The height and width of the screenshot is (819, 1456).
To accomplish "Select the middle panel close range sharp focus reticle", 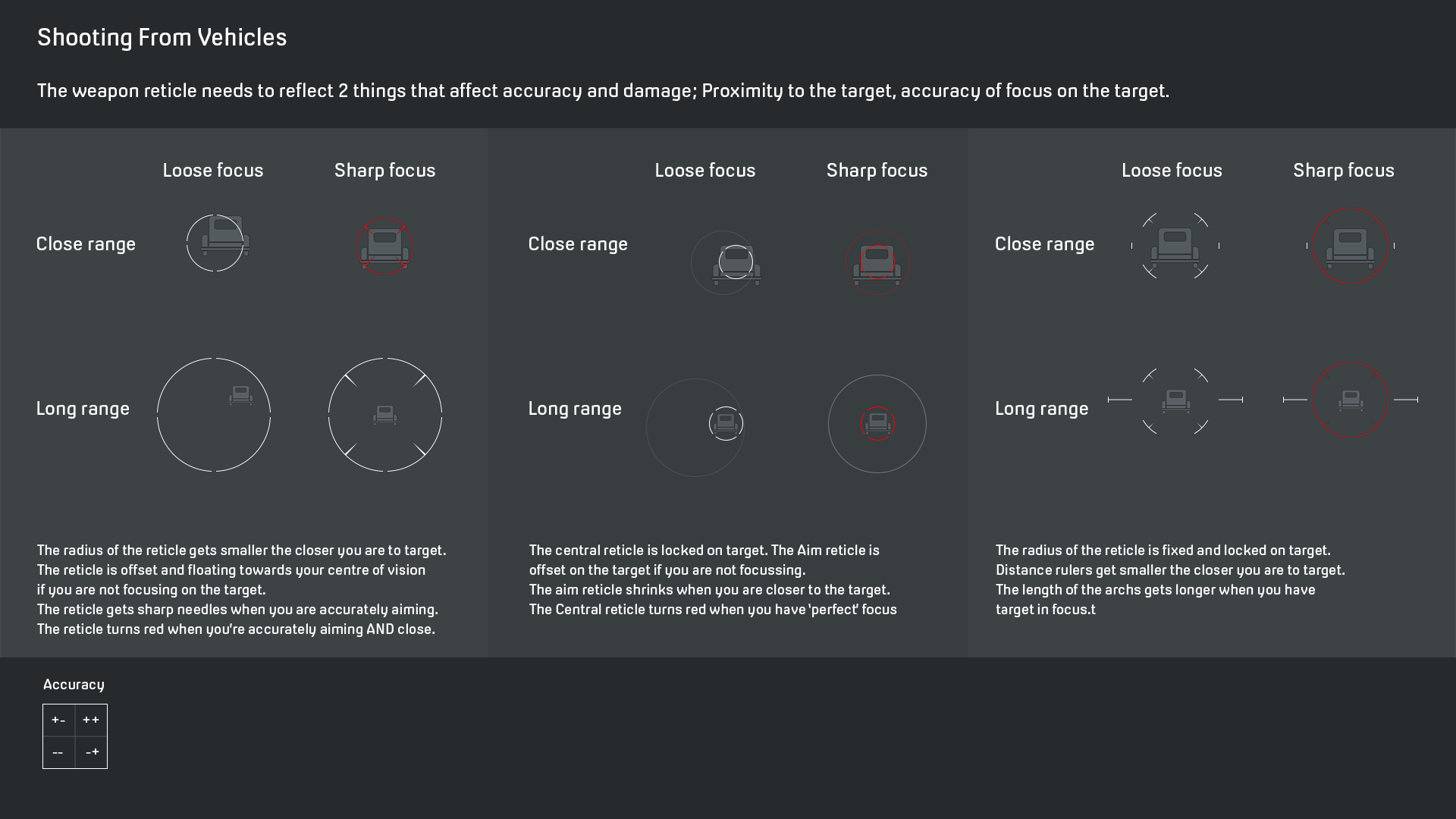I will pos(877,263).
